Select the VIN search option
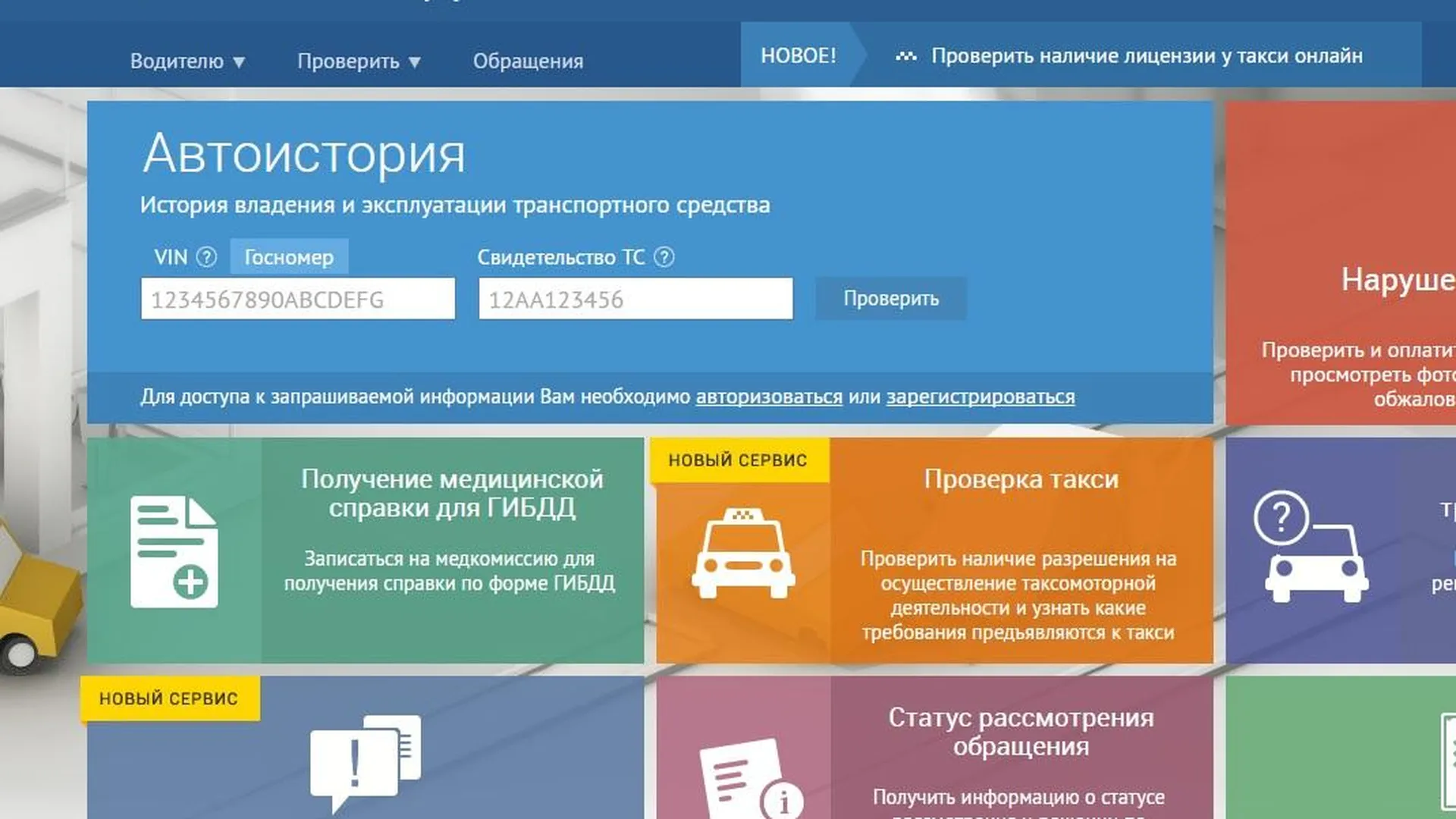1456x819 pixels. (171, 257)
